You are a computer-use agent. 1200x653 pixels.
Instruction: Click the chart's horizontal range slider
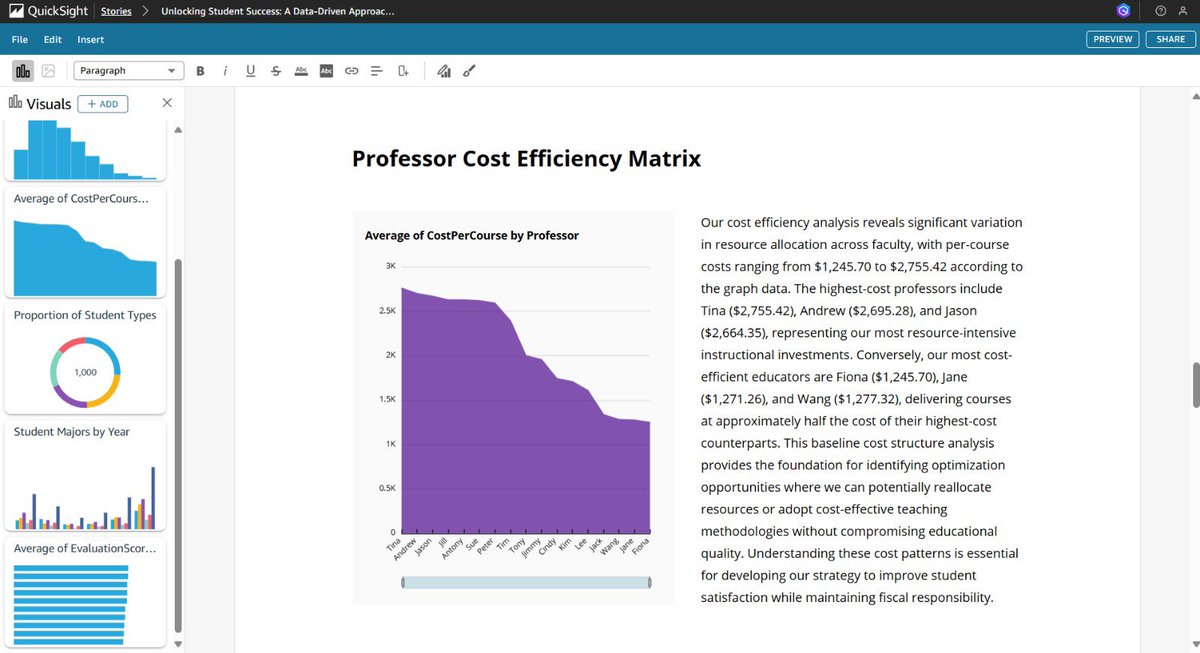click(x=526, y=582)
